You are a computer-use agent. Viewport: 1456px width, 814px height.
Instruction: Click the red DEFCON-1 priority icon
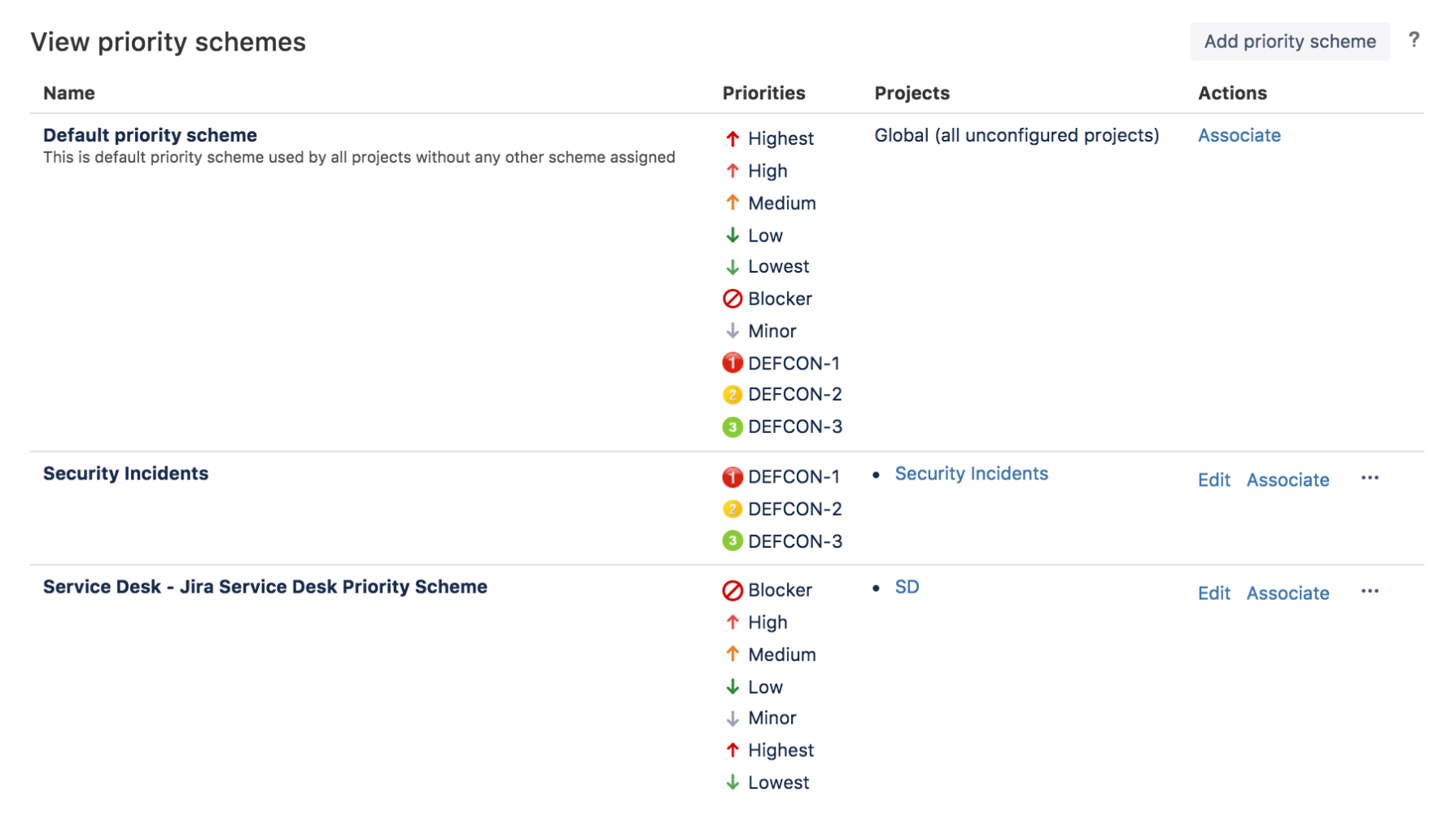point(732,363)
